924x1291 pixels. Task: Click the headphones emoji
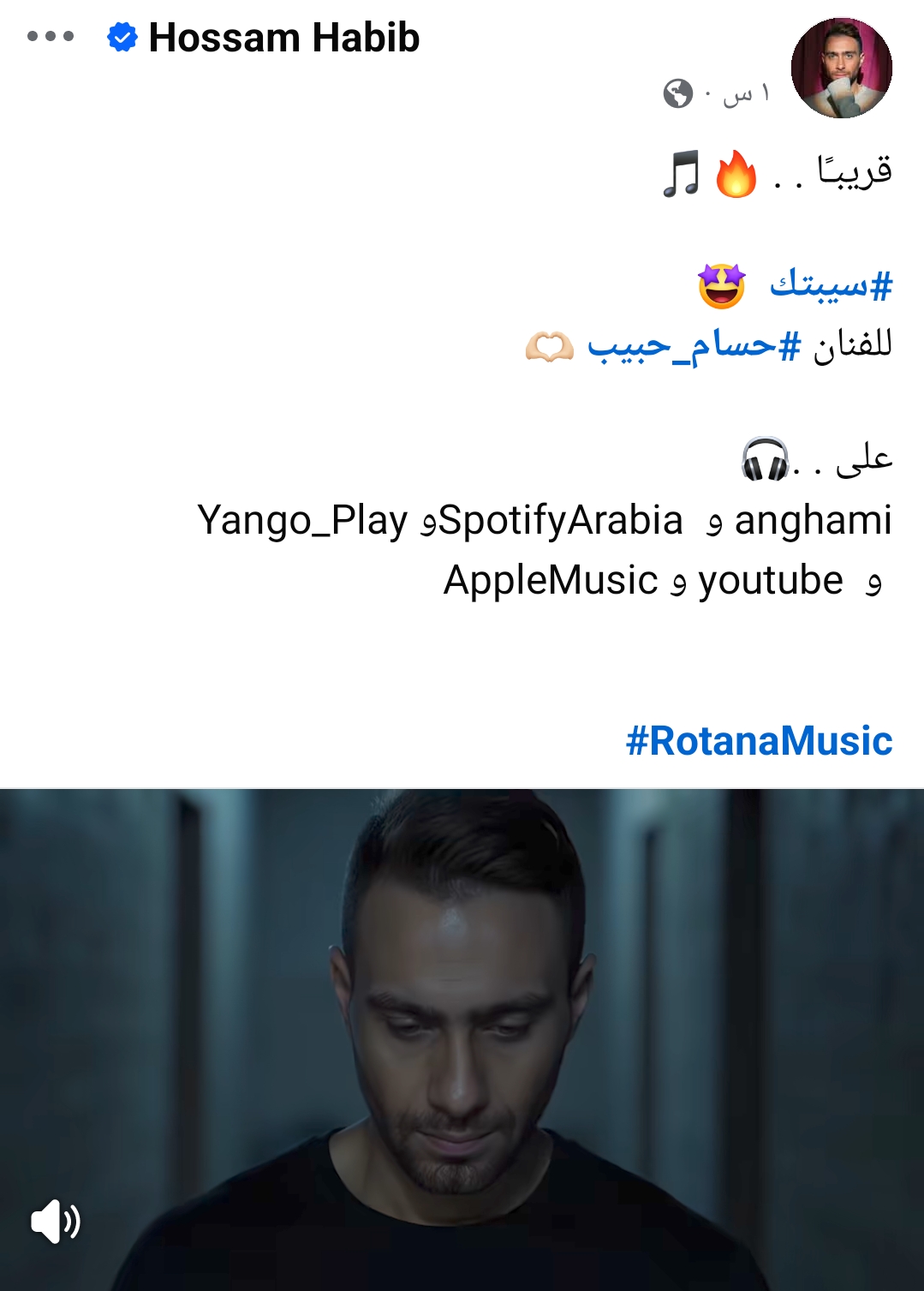click(765, 459)
